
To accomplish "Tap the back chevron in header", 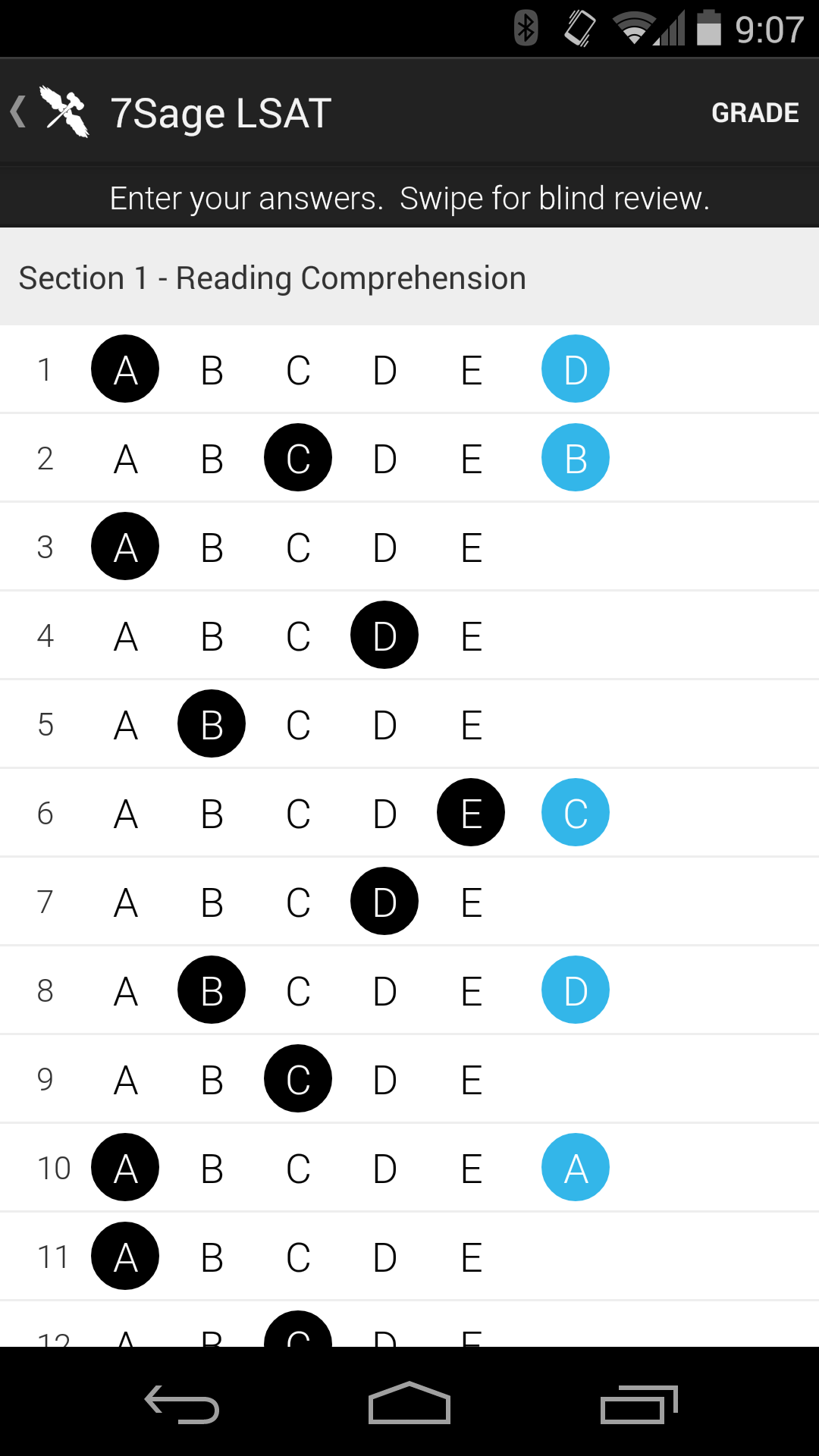I will click(x=18, y=112).
